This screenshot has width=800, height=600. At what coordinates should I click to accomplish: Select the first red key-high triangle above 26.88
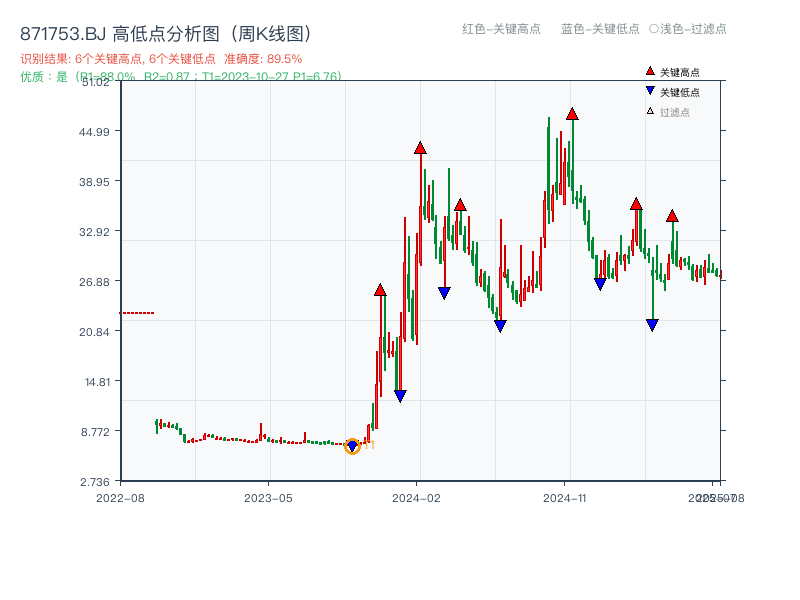[x=379, y=291]
